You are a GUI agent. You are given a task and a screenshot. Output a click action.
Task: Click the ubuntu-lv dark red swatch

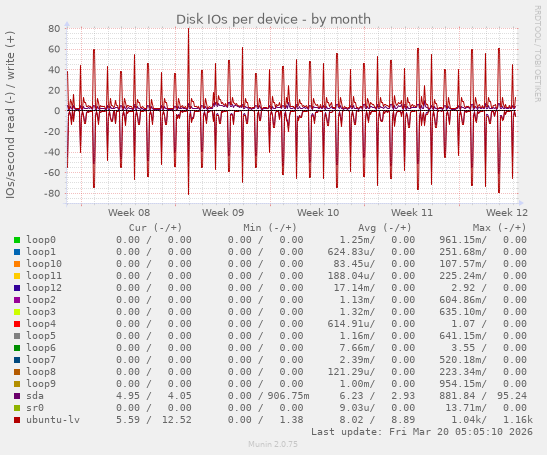[17, 420]
